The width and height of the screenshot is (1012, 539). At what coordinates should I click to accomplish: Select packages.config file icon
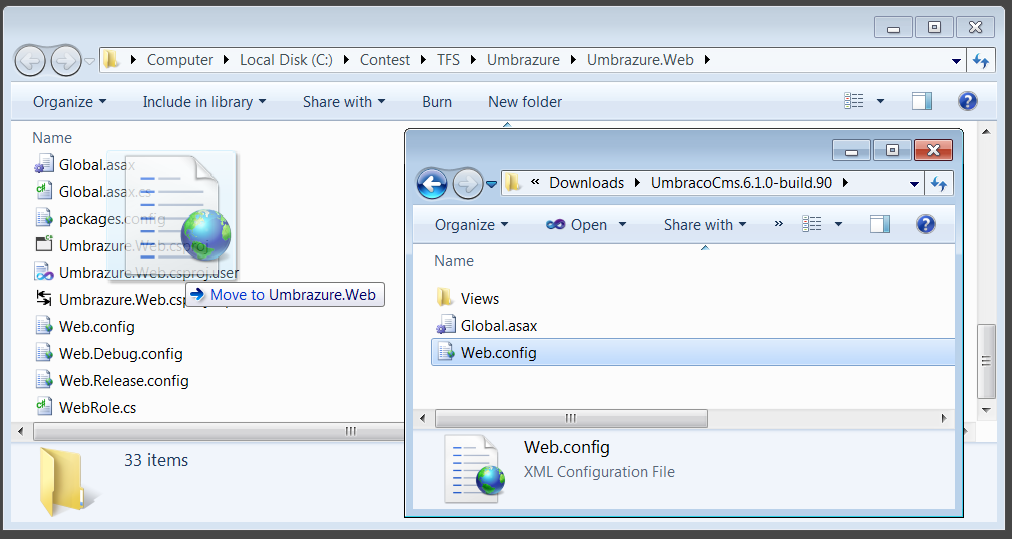[x=43, y=219]
